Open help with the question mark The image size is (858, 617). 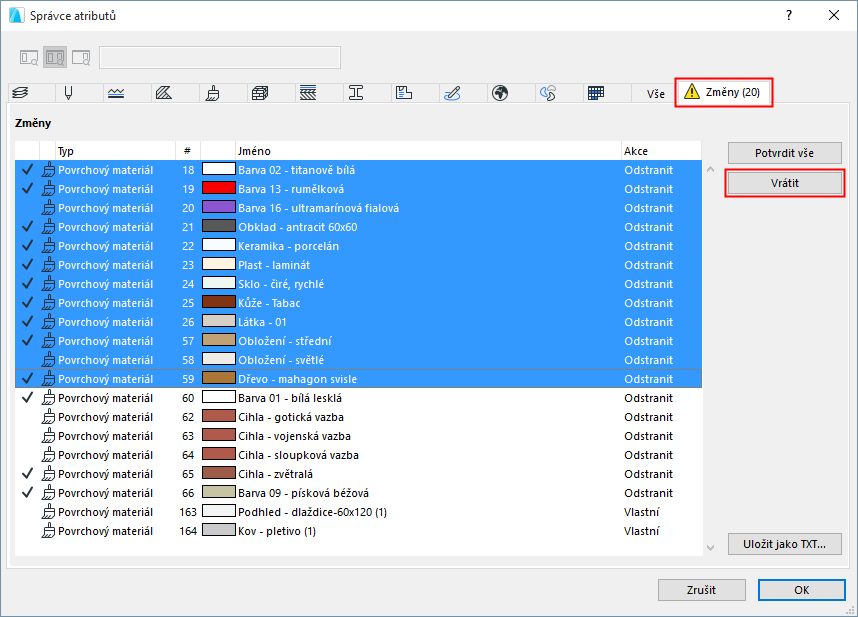pos(789,15)
